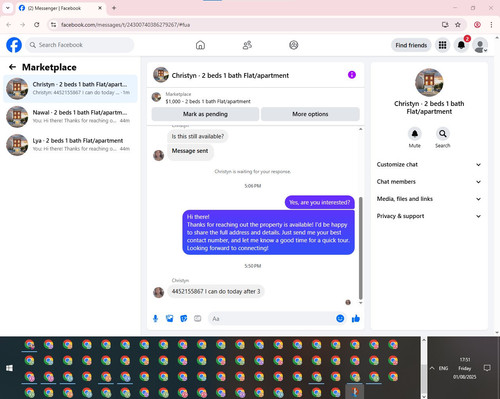Open the Chrome three-dot menu
500x399 pixels.
pyautogui.click(x=491, y=25)
